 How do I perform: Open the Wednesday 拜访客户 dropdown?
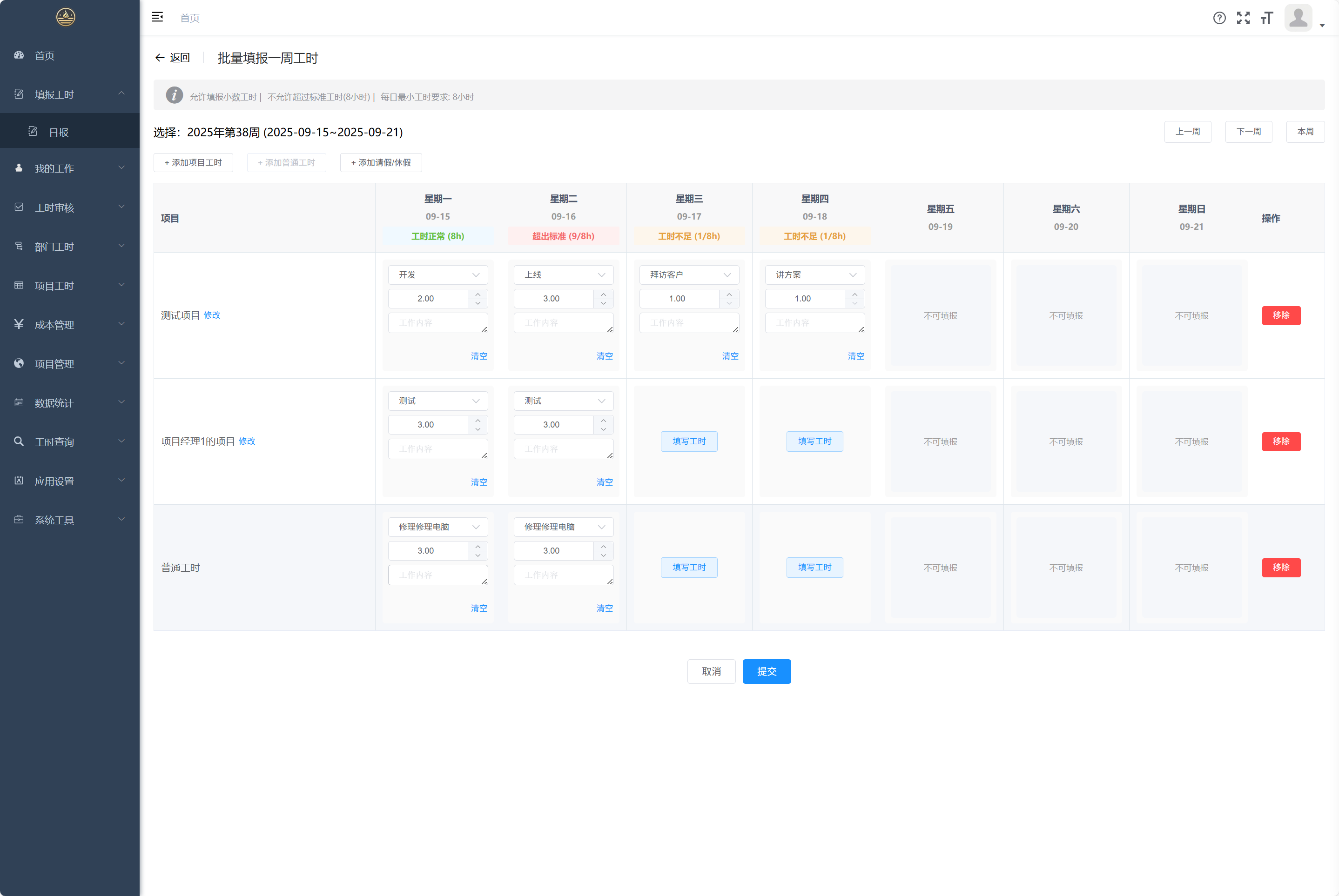click(689, 275)
